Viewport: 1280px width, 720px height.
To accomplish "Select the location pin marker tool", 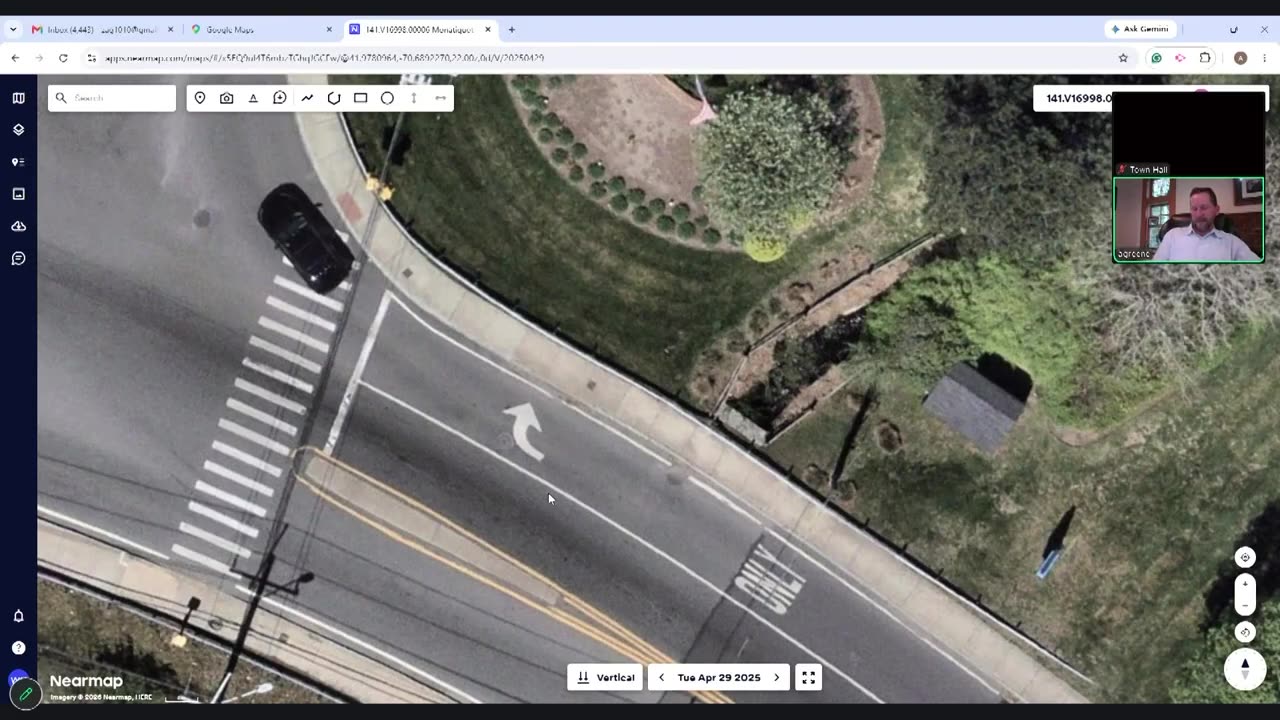I will (x=200, y=98).
